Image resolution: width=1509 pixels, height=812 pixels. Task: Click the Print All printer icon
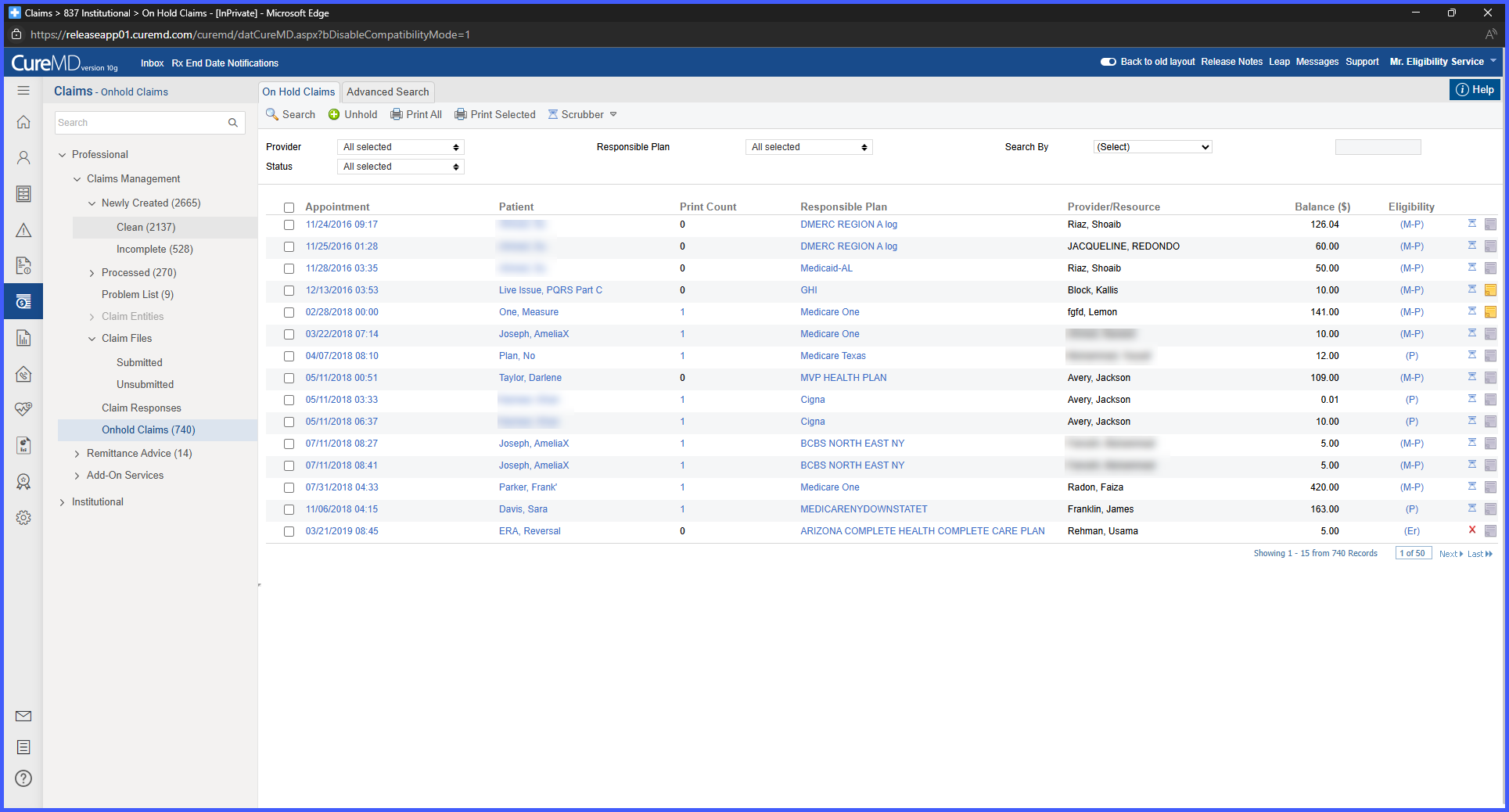(x=416, y=114)
